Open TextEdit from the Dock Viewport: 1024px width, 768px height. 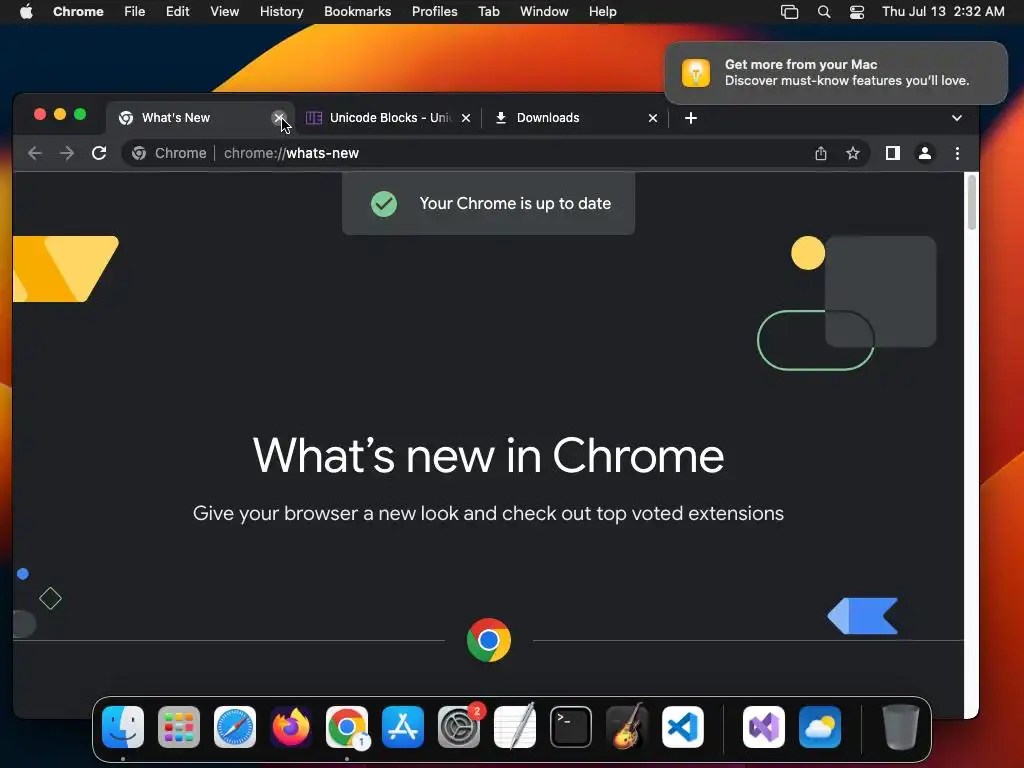tap(515, 727)
